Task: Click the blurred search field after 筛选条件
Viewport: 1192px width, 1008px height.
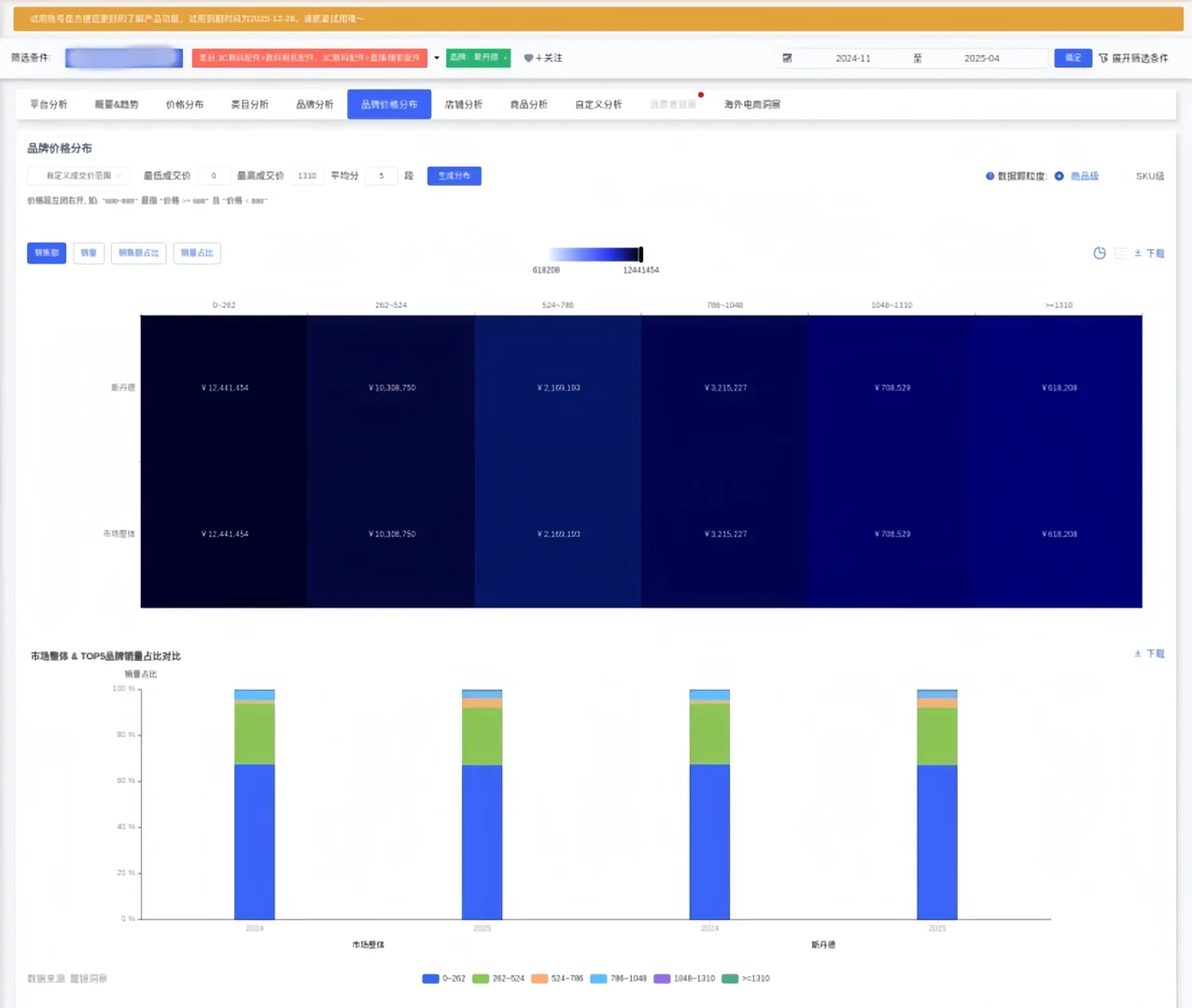Action: [124, 58]
